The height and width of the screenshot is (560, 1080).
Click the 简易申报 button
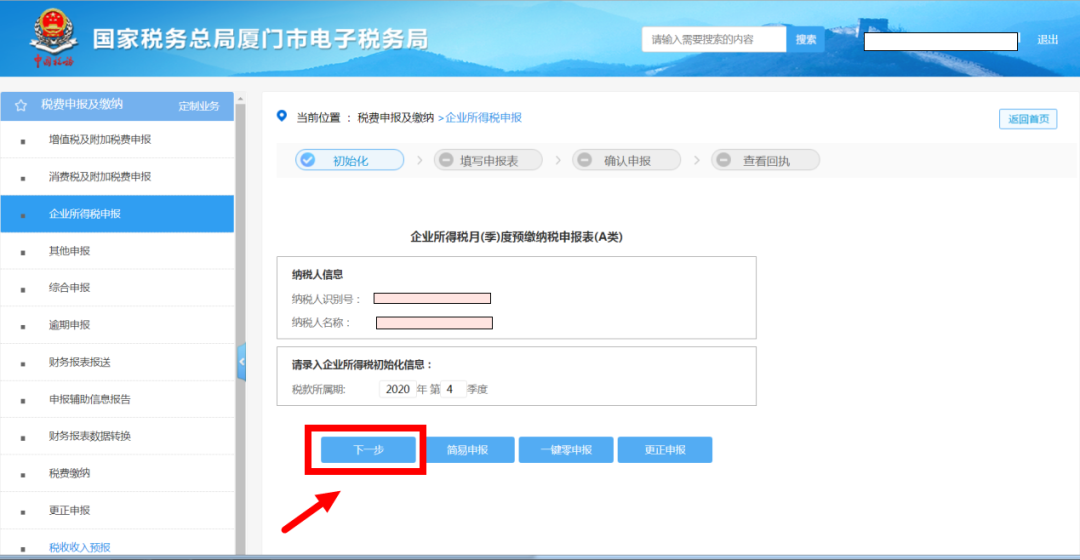[467, 450]
